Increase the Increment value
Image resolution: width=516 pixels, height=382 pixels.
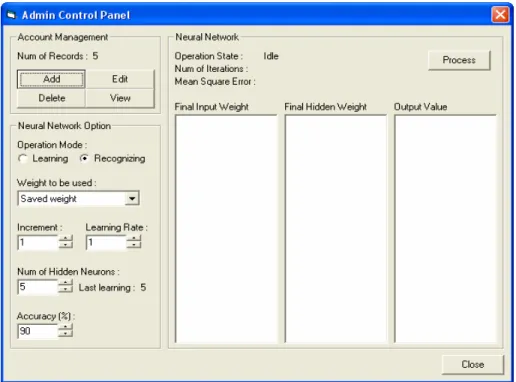click(x=66, y=239)
